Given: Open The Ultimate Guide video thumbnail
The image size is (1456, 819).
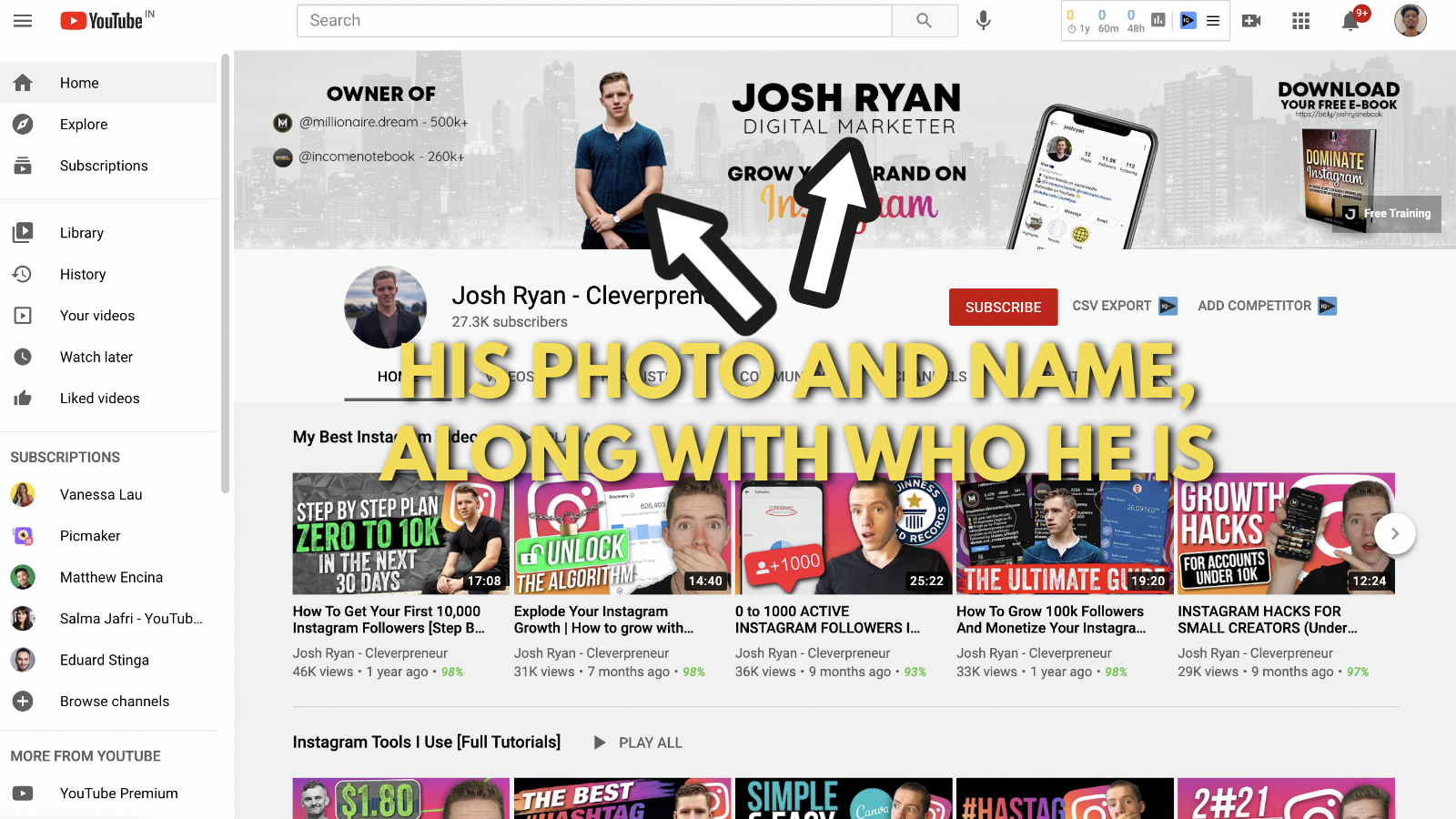Looking at the screenshot, I should click(x=1065, y=533).
